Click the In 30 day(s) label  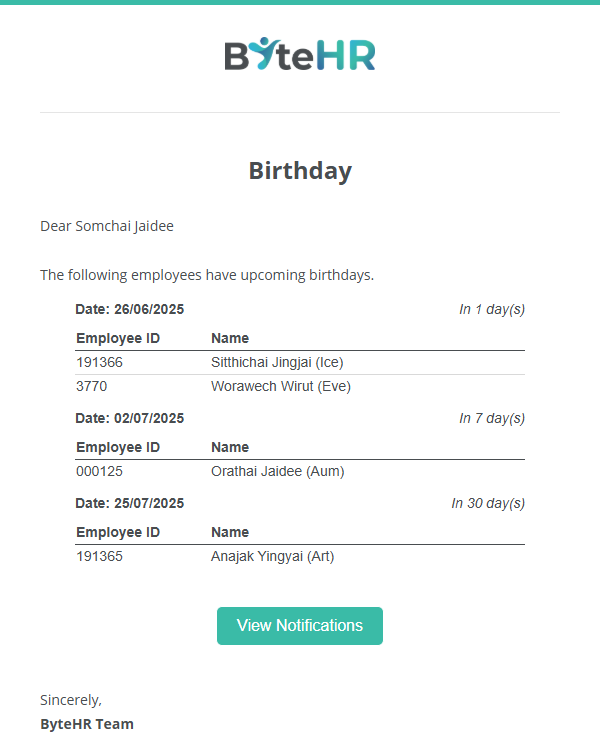tap(488, 503)
